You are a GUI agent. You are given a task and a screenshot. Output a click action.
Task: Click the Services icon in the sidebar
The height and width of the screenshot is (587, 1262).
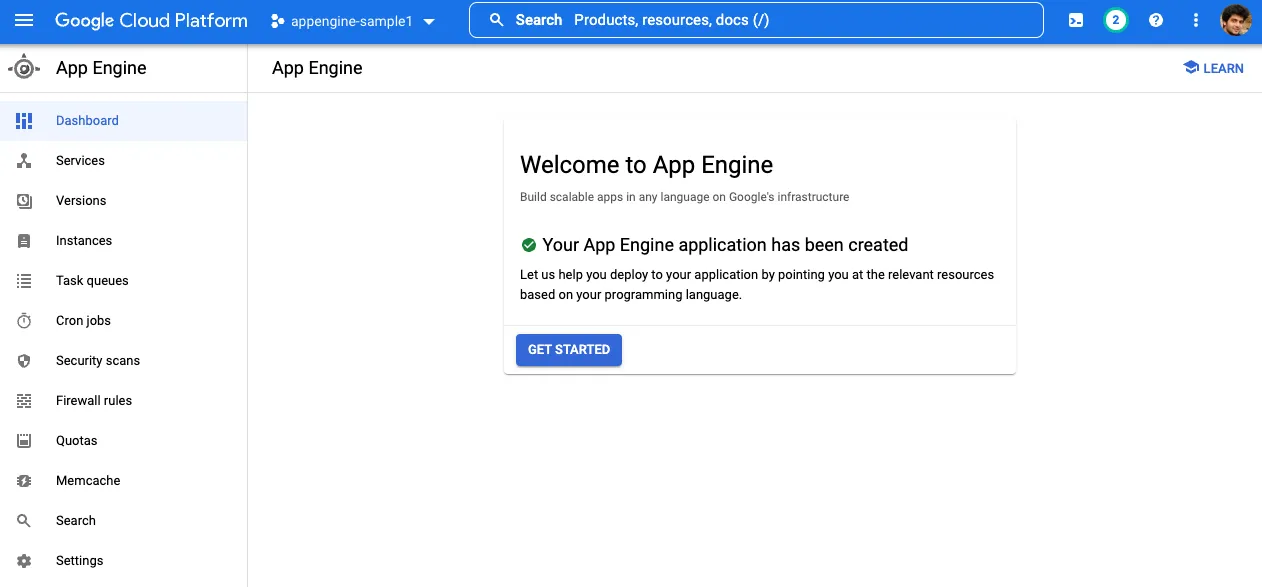pos(23,160)
